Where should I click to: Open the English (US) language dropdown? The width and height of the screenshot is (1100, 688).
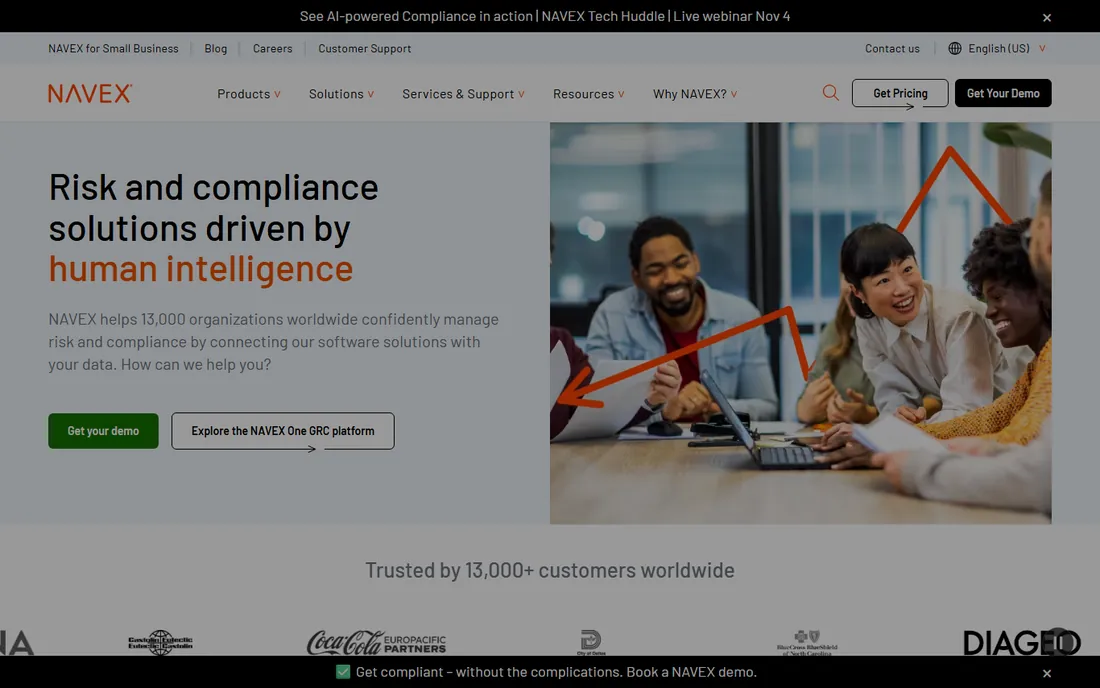point(1007,48)
